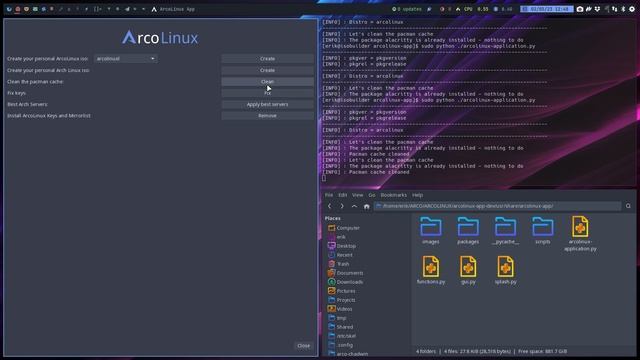This screenshot has width=640, height=360.
Task: Click the network transfer tray icon
Action: click(x=615, y=9)
